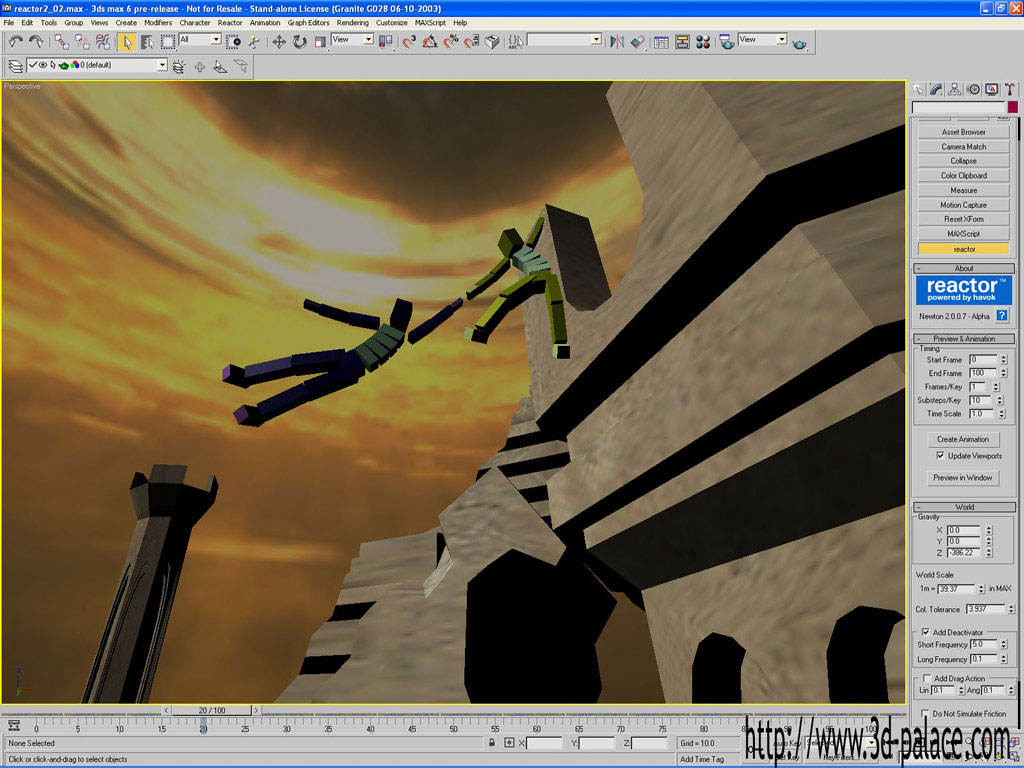Screen dimensions: 1024x768
Task: Enable the Do Not Simulate Friction checkbox
Action: (x=925, y=713)
